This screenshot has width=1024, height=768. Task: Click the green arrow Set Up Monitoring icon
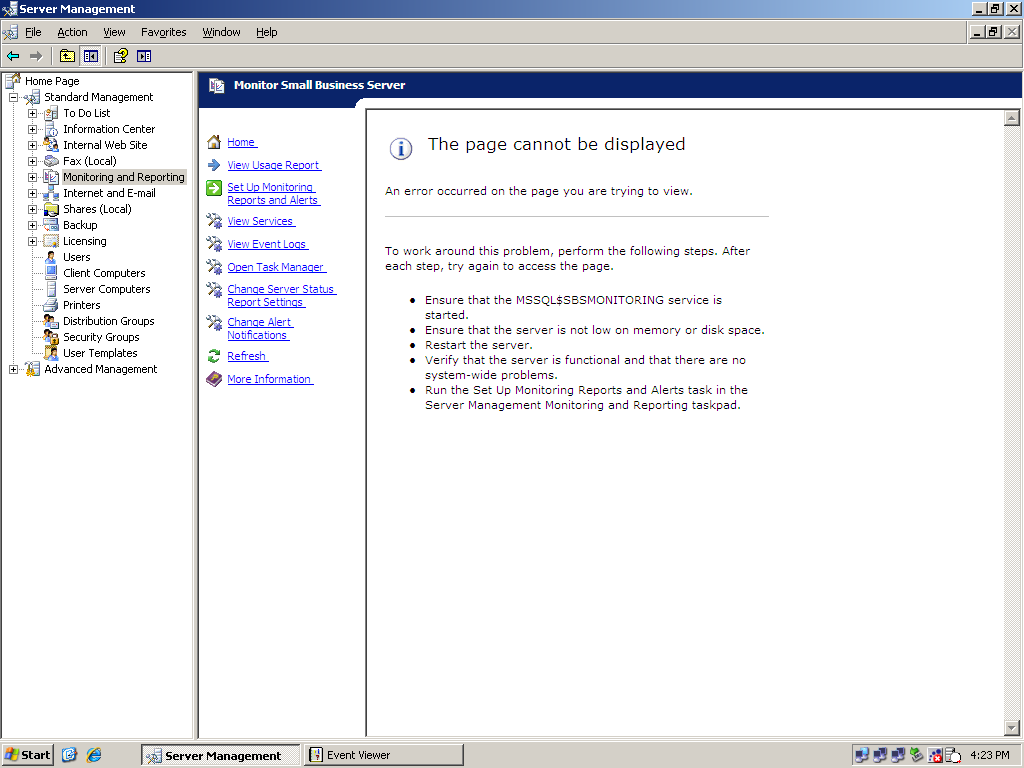[214, 188]
